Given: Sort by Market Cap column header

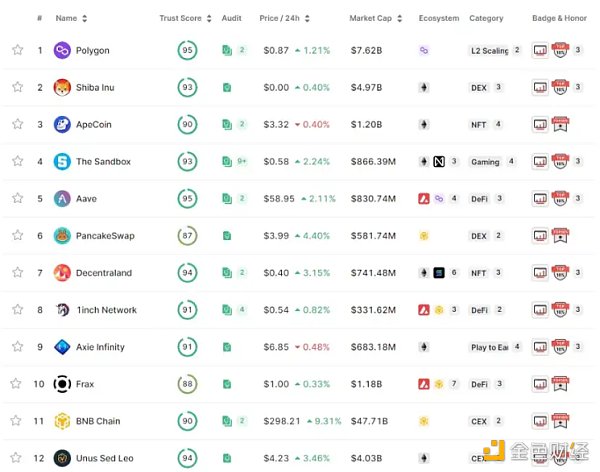Looking at the screenshot, I should [373, 18].
